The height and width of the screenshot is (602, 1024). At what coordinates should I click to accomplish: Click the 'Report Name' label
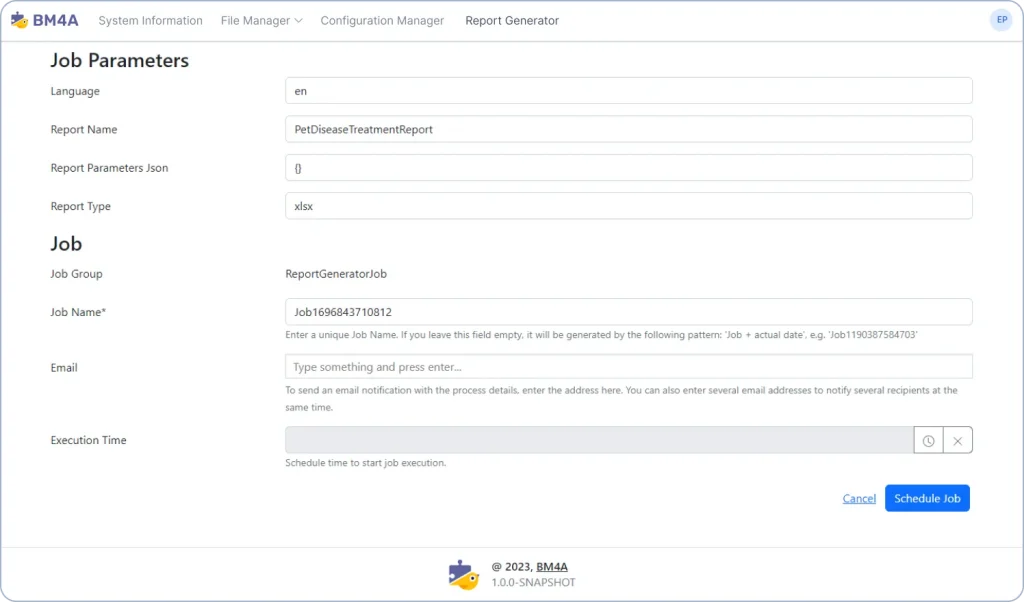point(84,129)
